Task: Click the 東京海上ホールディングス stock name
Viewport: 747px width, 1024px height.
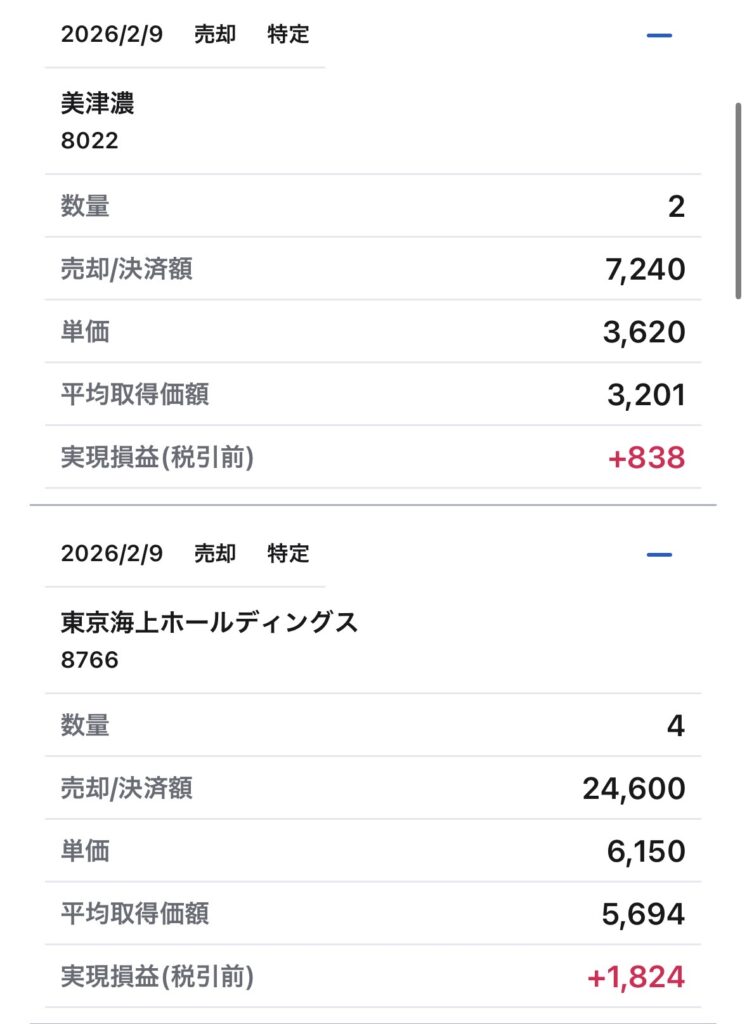Action: [x=209, y=623]
